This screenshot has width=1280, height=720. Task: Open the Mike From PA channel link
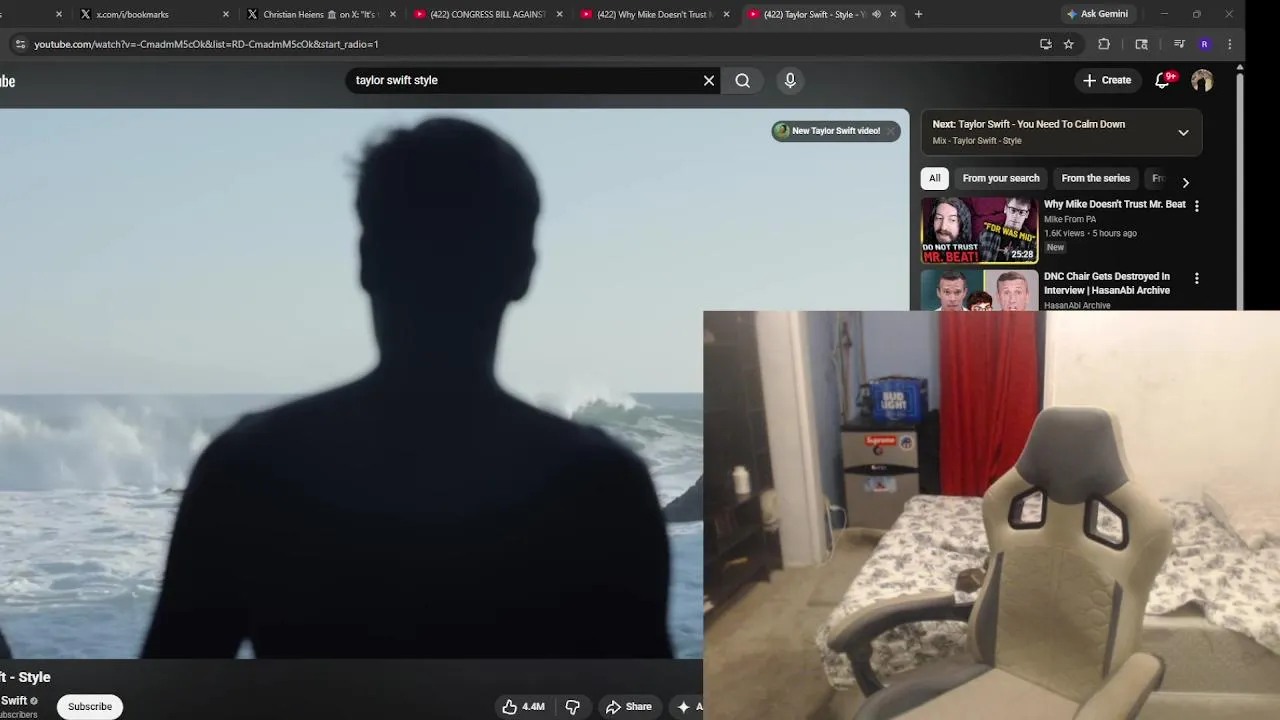pyautogui.click(x=1070, y=219)
